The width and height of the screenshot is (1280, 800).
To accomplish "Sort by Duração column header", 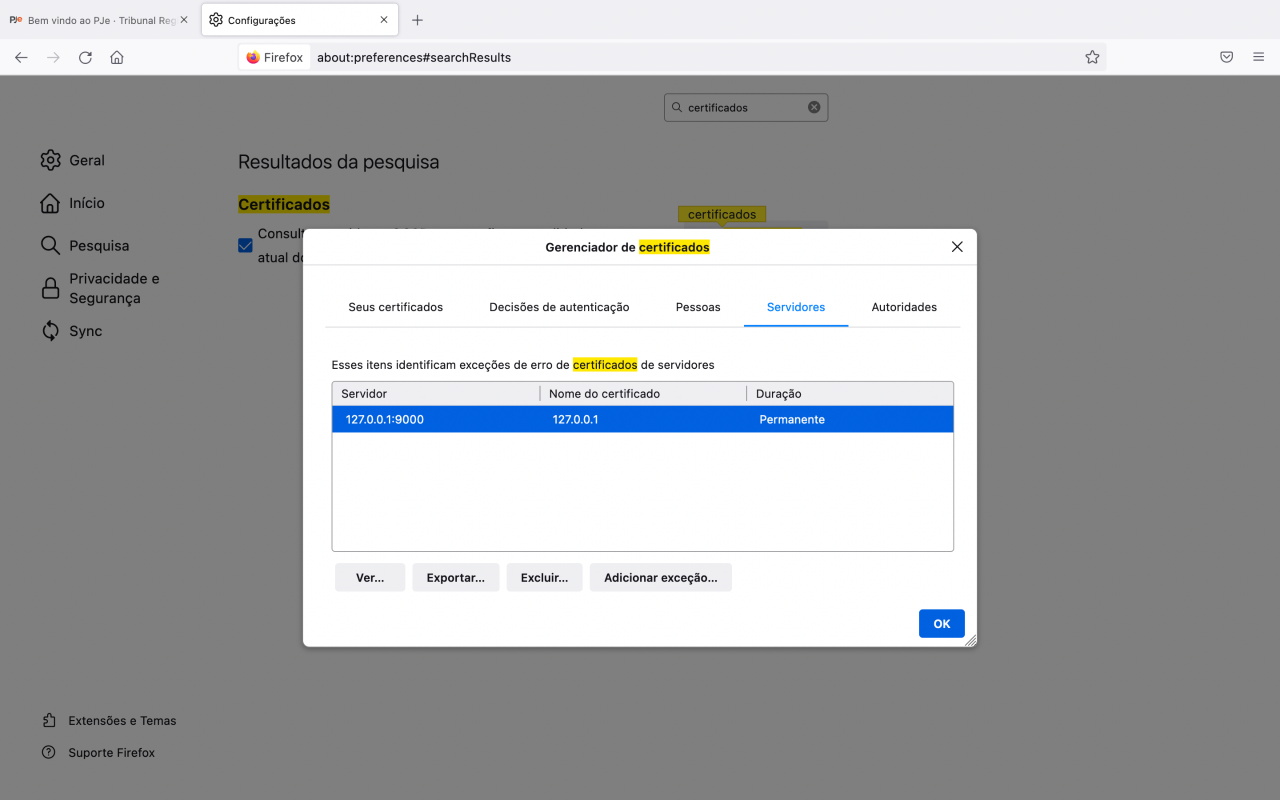I will [x=850, y=394].
